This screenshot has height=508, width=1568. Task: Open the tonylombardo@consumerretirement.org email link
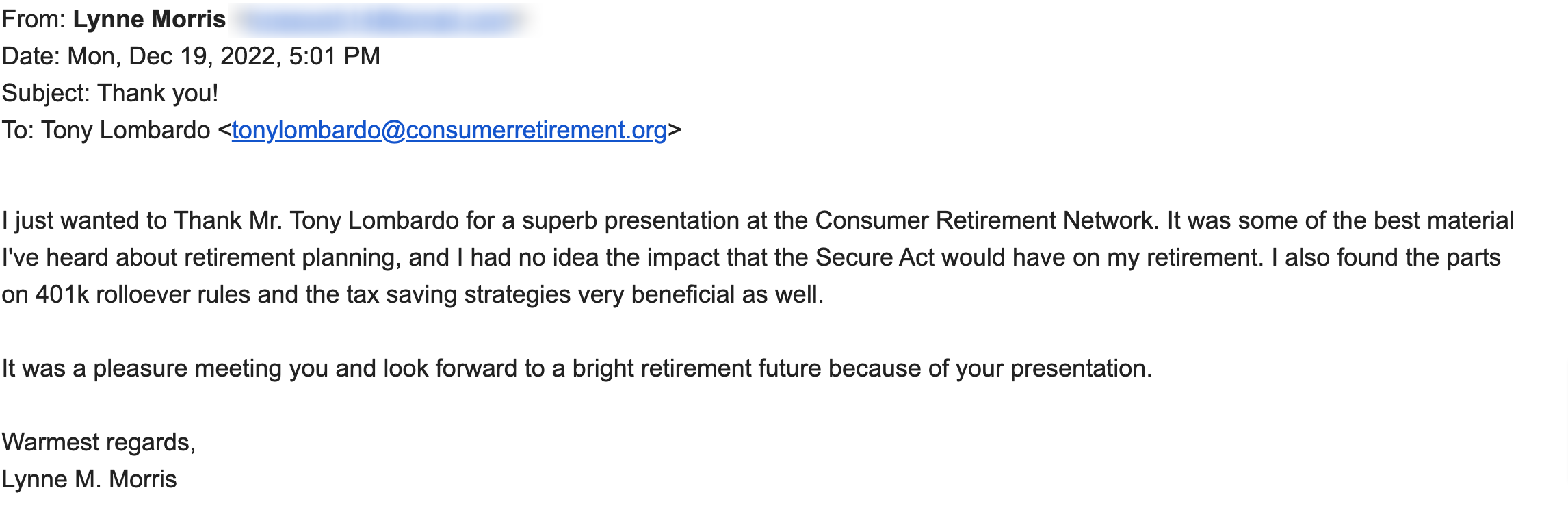pos(449,130)
